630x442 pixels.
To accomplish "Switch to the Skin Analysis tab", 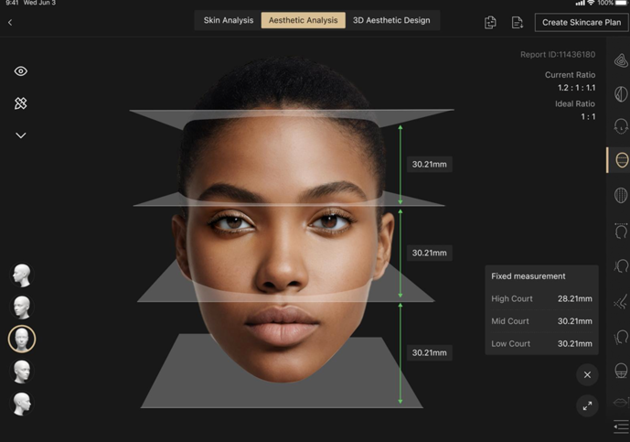I will click(227, 21).
